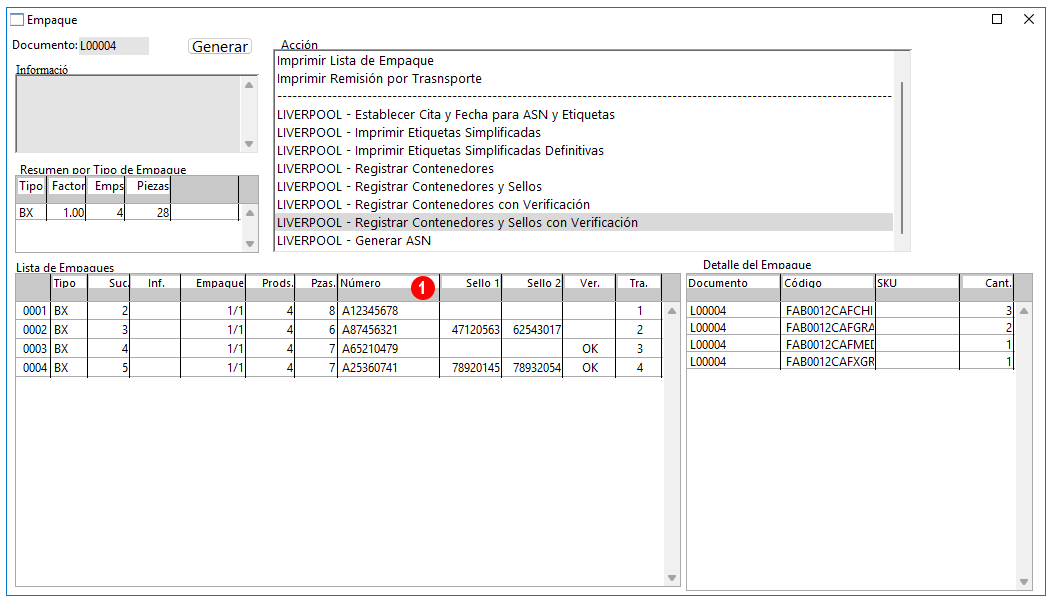Select packing row 0004
This screenshot has height=605, width=1052.
coord(339,368)
